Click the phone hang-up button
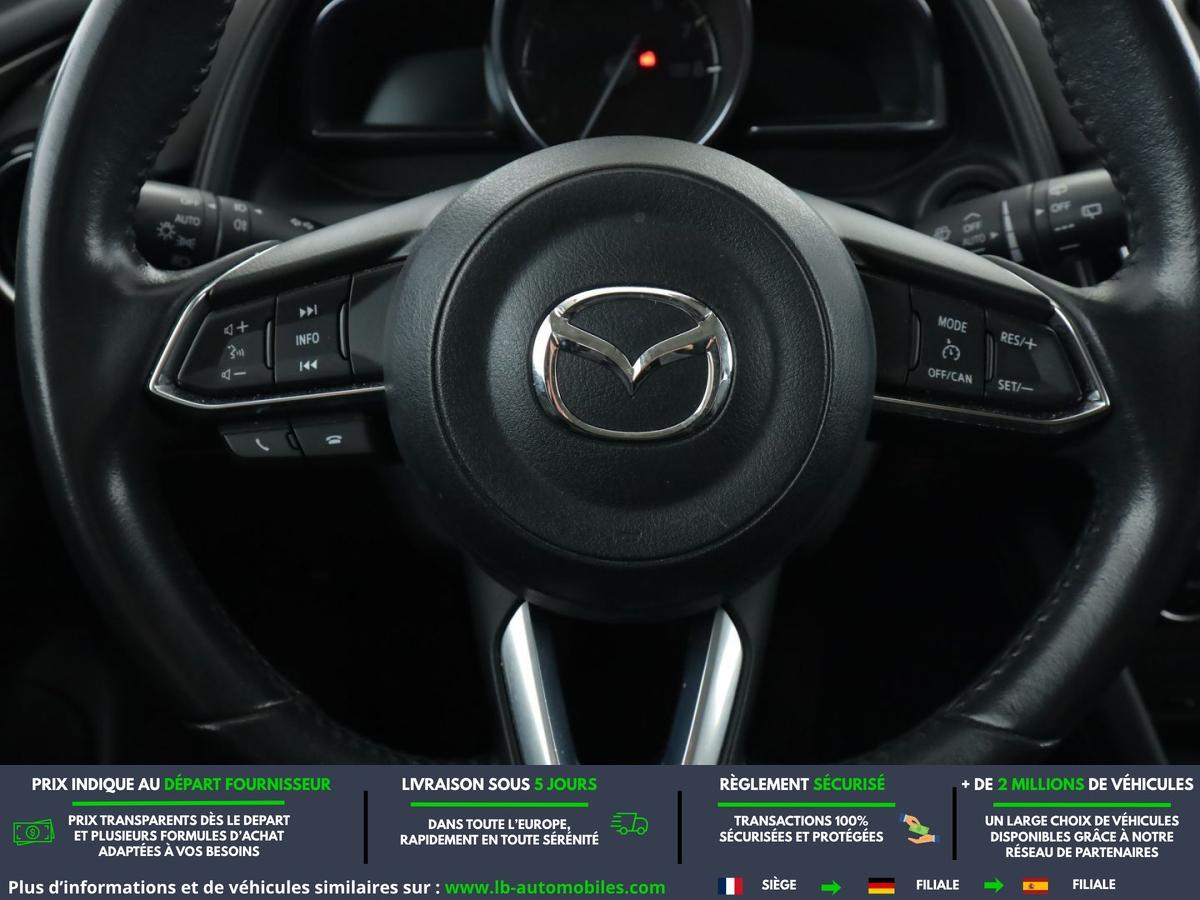Image resolution: width=1200 pixels, height=900 pixels. (x=333, y=439)
